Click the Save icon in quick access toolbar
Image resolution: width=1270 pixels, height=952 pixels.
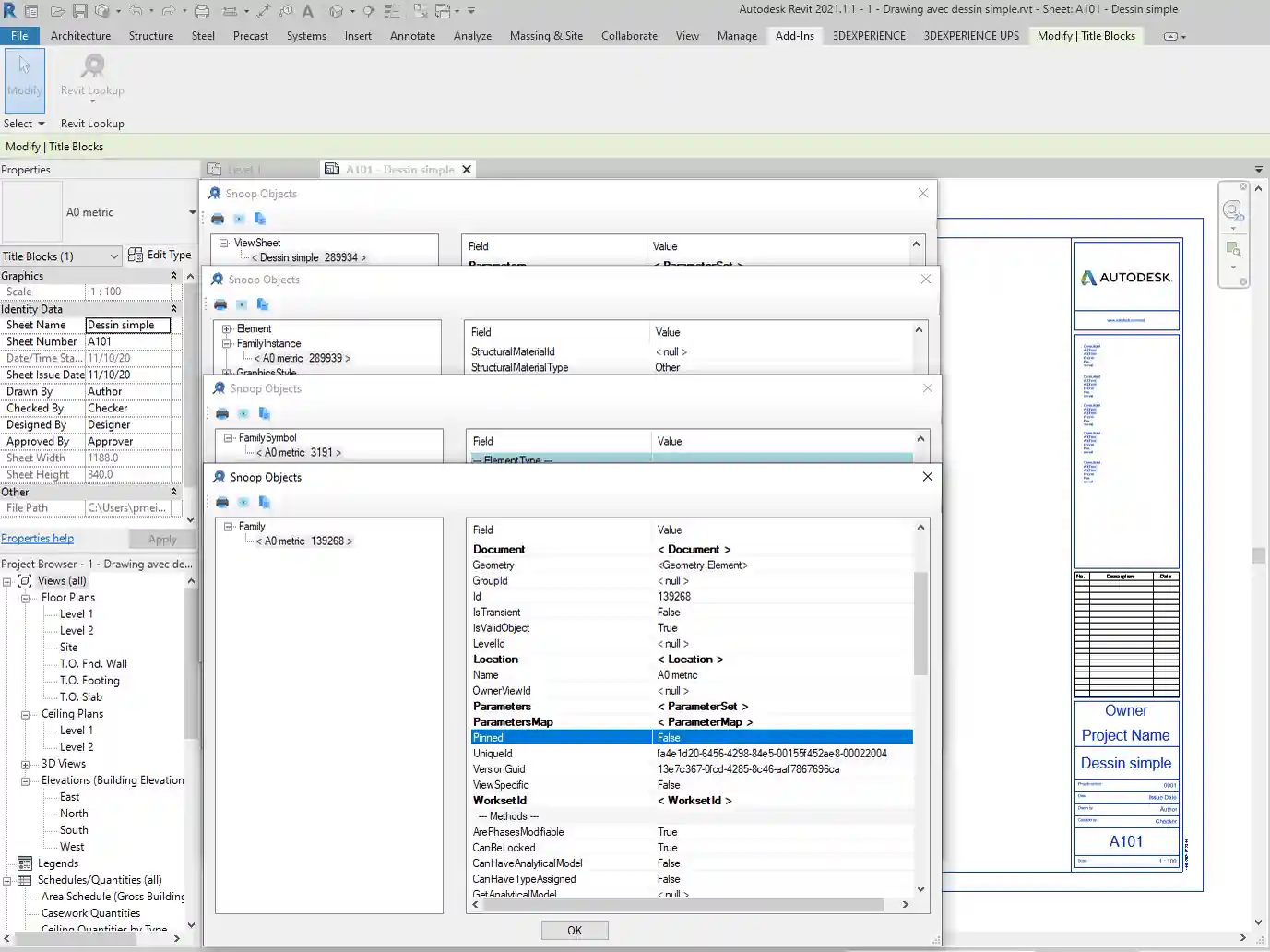79,11
